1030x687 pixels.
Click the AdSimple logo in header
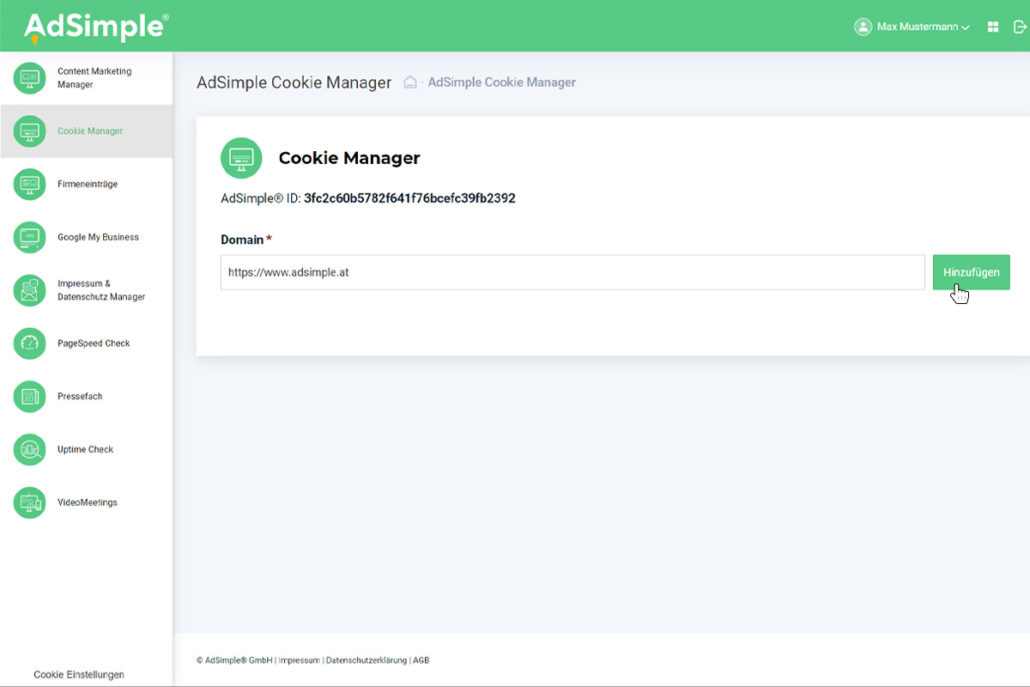coord(95,27)
